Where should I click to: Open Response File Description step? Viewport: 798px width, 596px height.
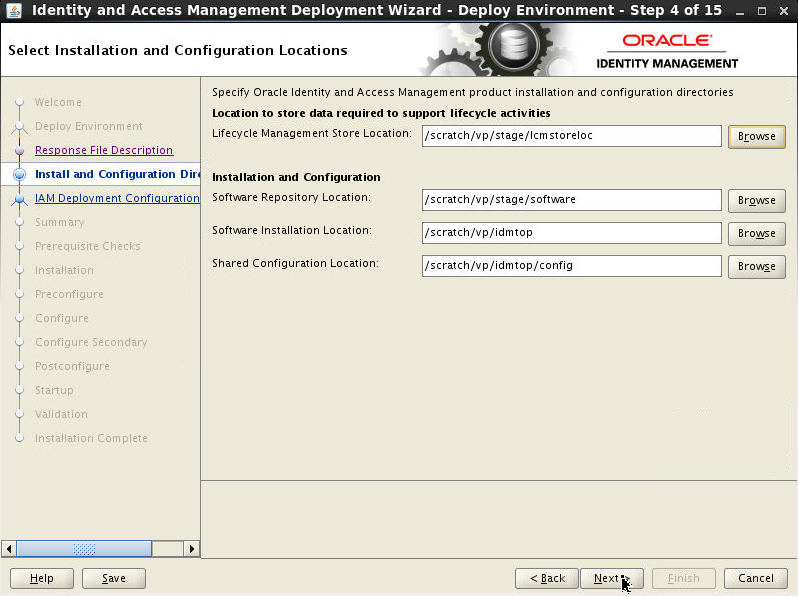click(x=104, y=150)
